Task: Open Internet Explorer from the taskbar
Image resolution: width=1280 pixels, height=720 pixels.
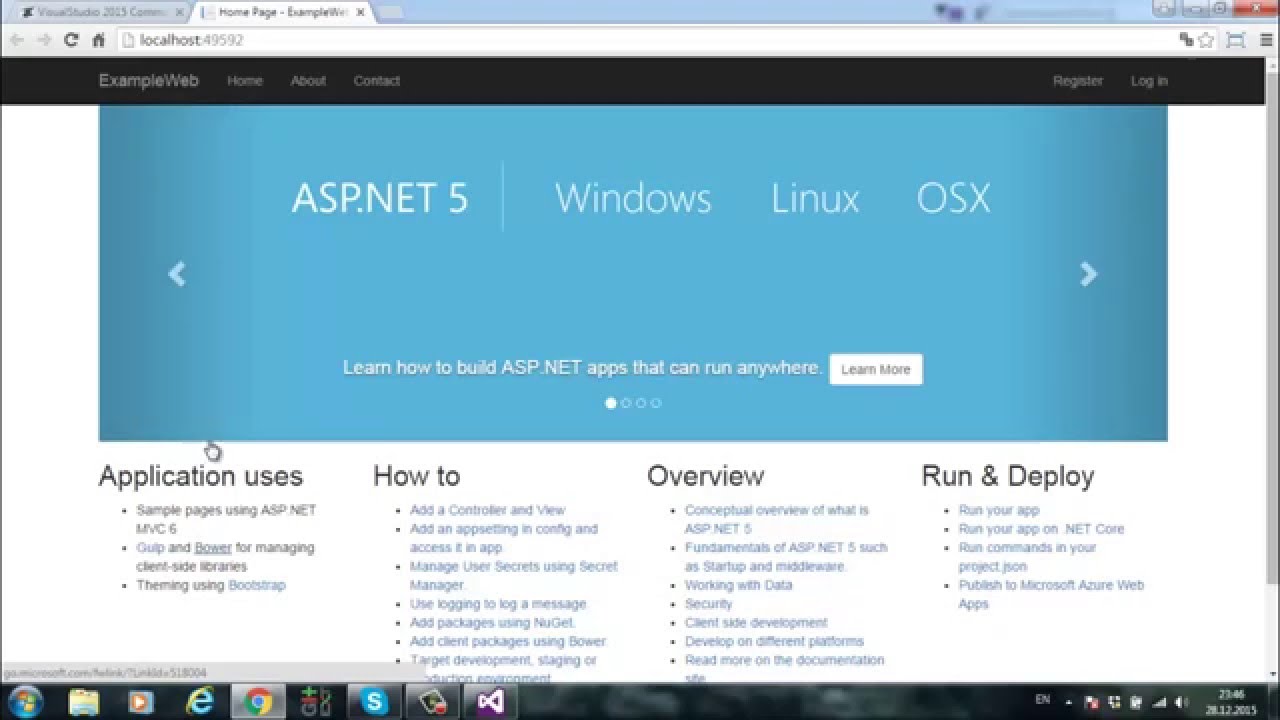Action: coord(200,702)
